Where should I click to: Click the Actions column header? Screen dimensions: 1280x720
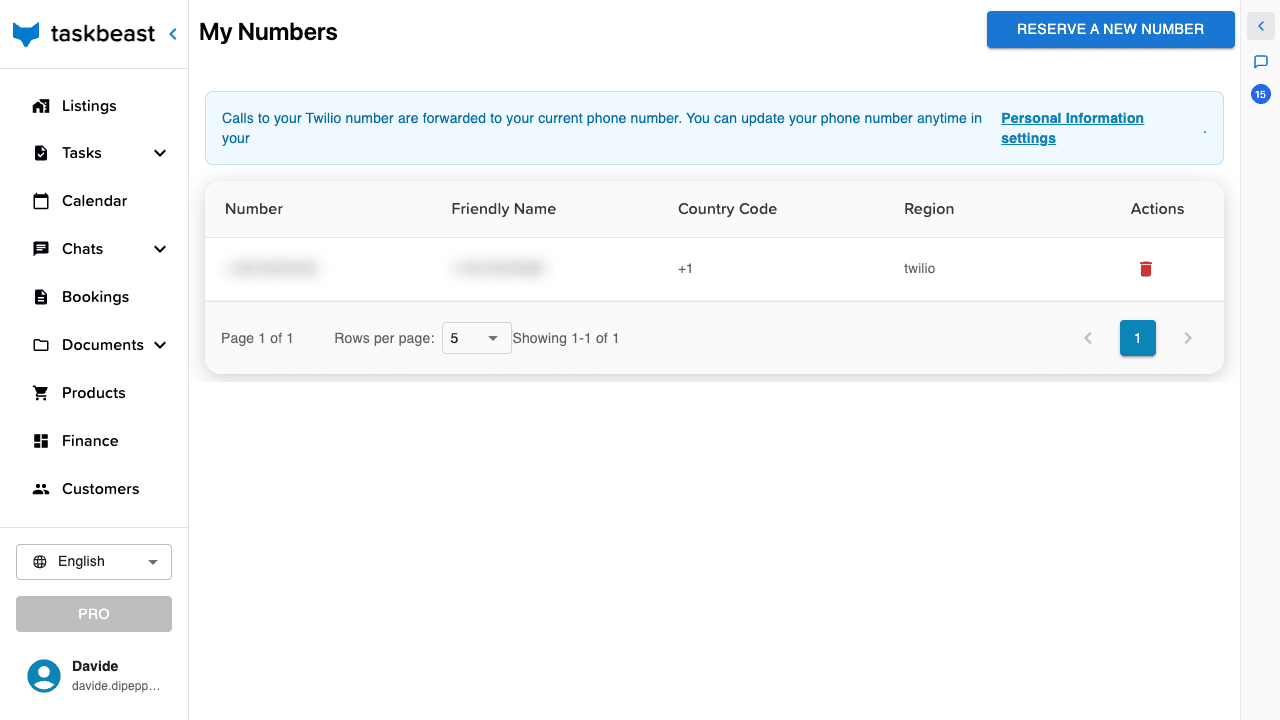pos(1157,209)
